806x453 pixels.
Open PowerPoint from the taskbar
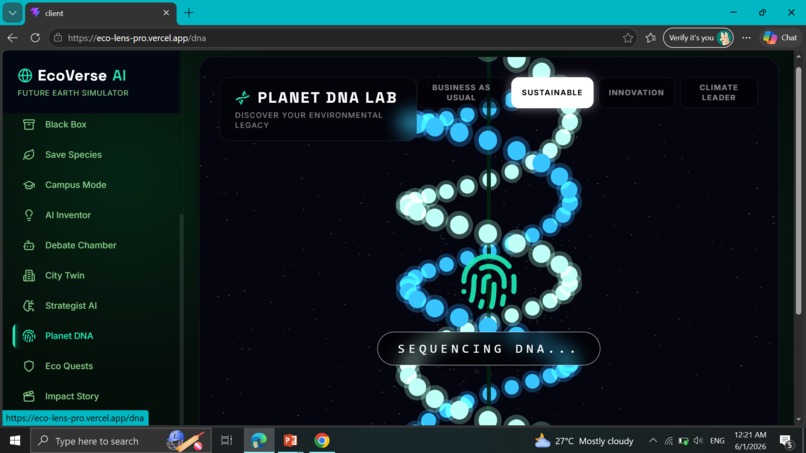(x=290, y=441)
